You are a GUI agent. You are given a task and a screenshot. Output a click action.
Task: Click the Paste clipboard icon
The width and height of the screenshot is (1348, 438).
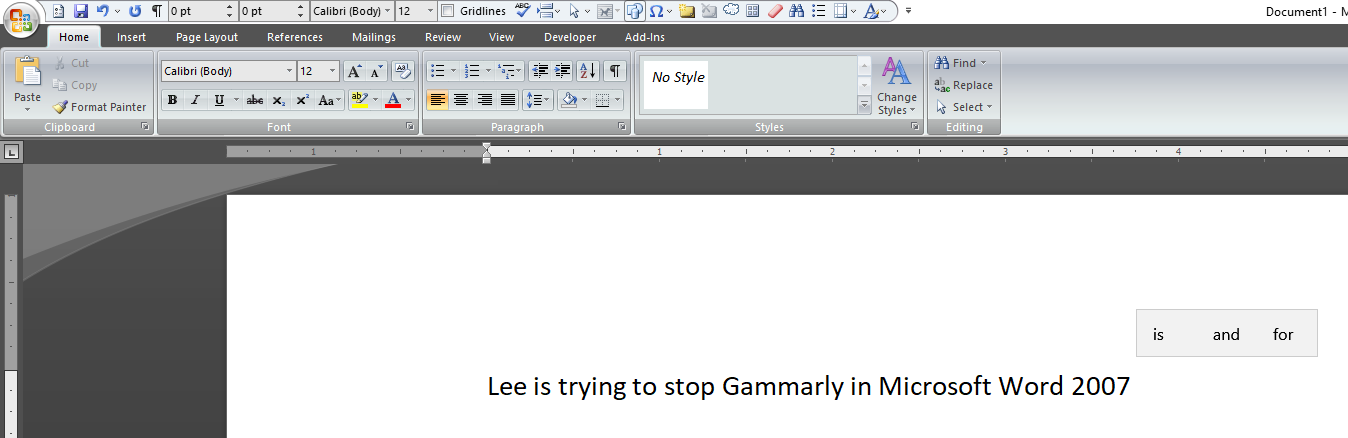(x=27, y=72)
